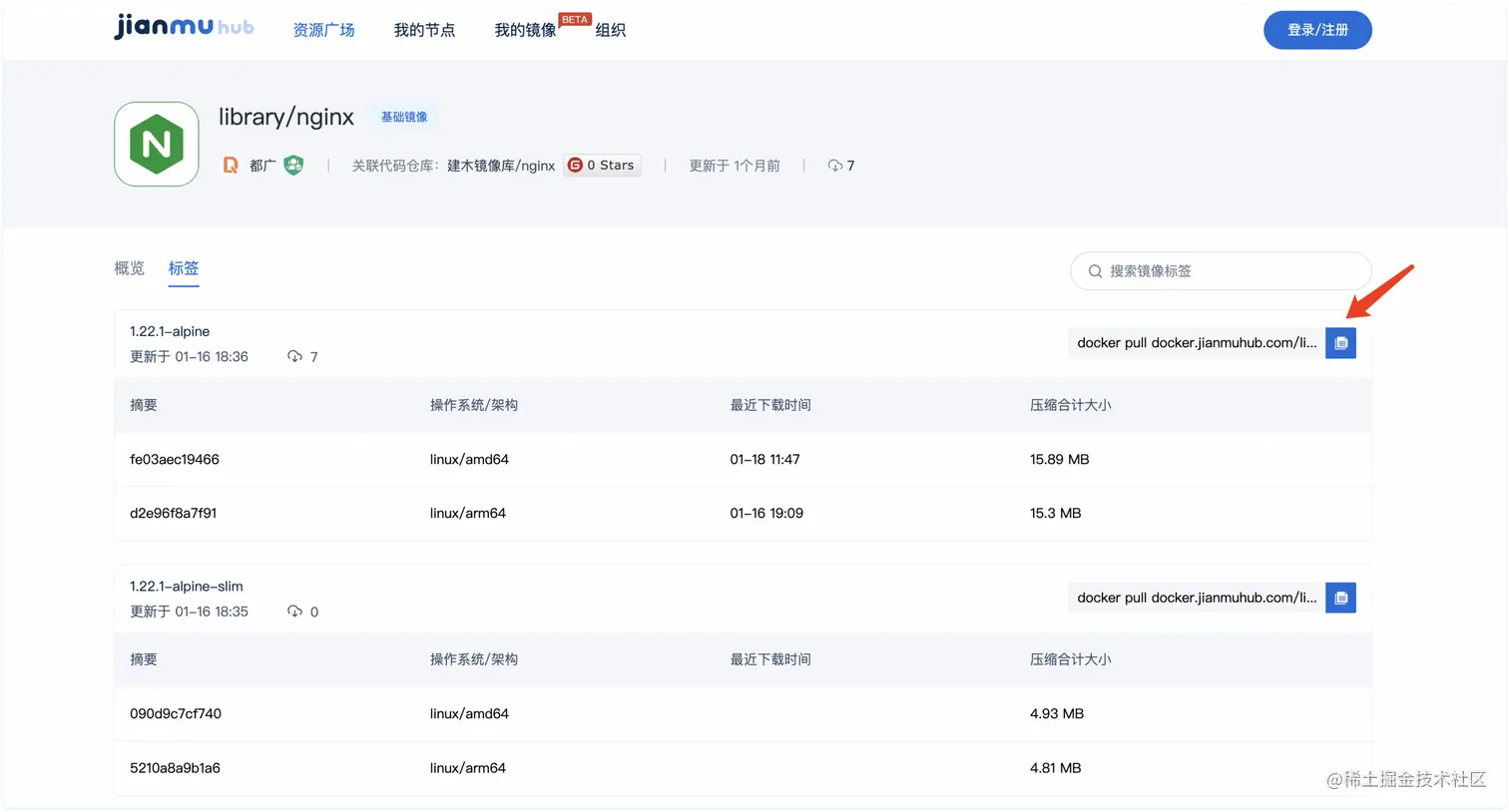Image resolution: width=1509 pixels, height=812 pixels.
Task: Click the magnifier icon in tag search
Action: tap(1095, 271)
